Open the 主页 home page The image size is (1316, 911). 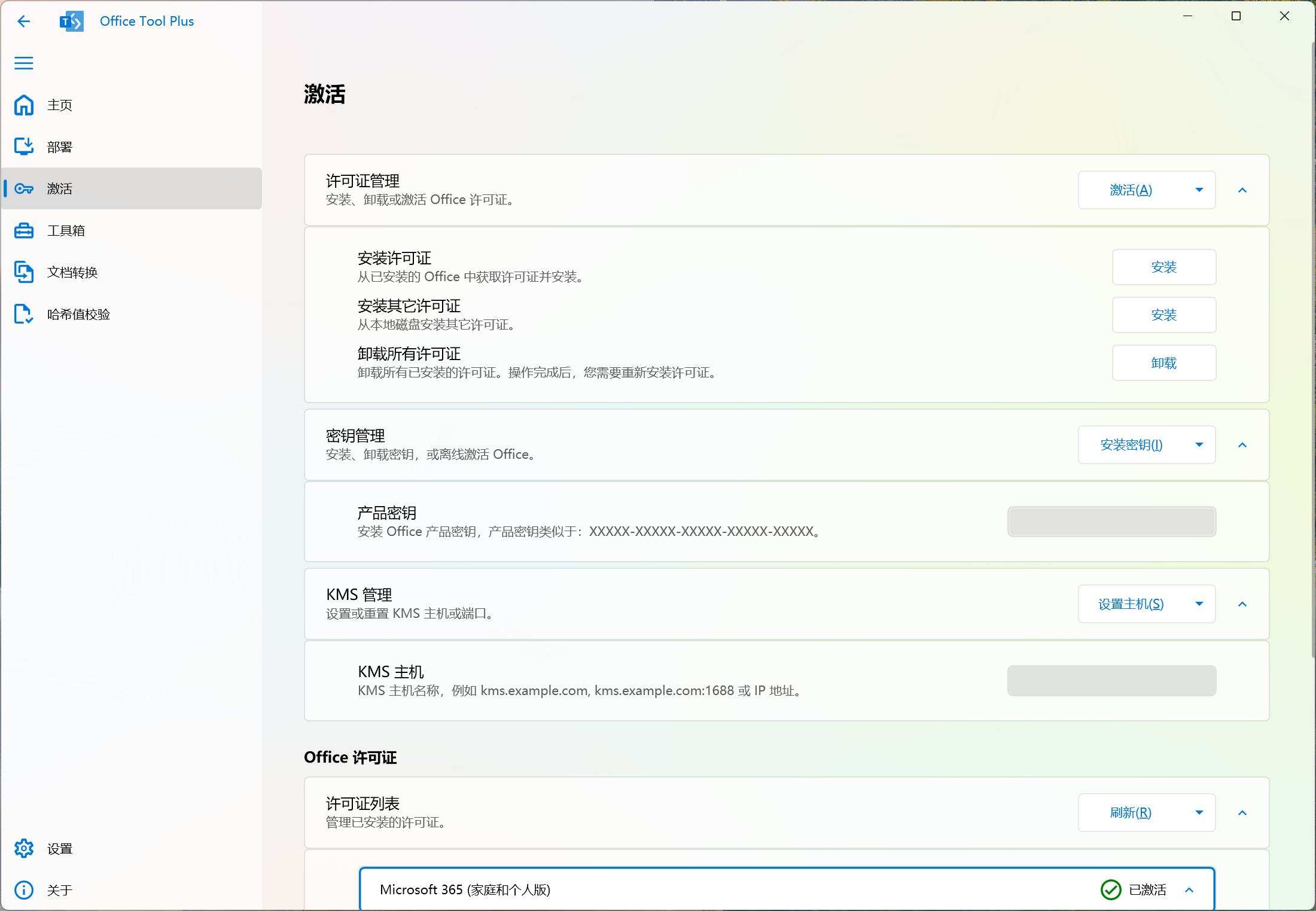click(59, 105)
